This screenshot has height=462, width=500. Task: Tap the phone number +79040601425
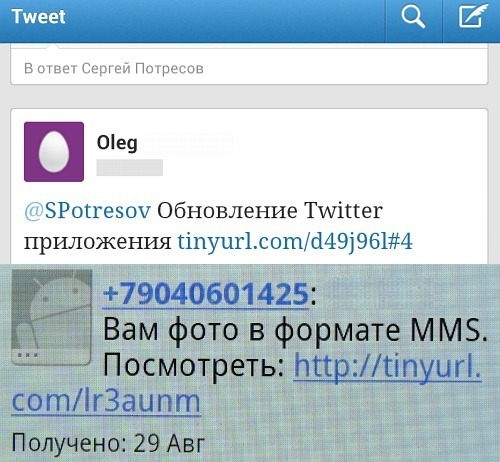tap(206, 294)
